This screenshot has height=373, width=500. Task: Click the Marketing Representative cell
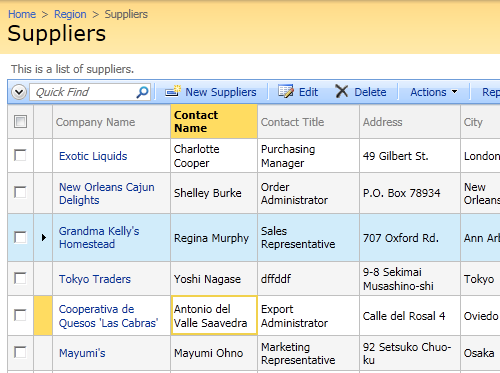[308, 353]
